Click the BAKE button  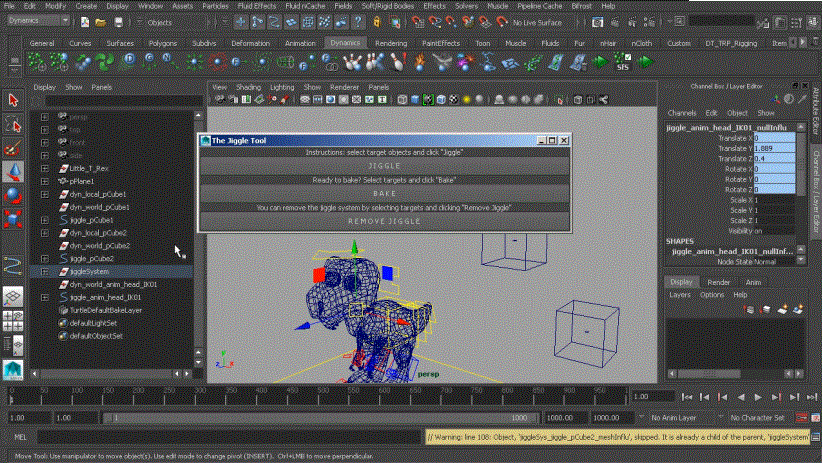(x=384, y=193)
